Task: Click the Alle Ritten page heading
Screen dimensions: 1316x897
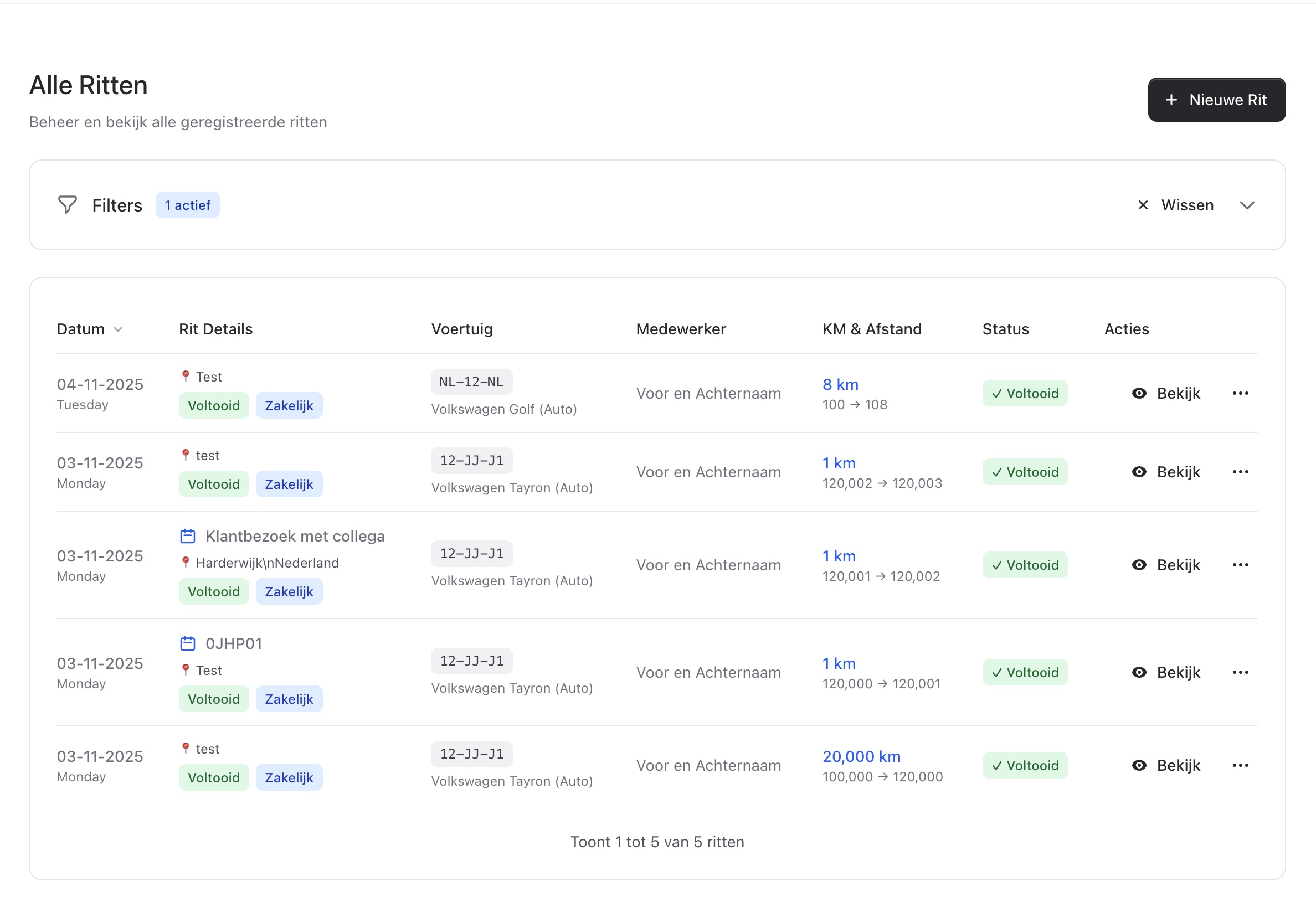Action: pyautogui.click(x=88, y=85)
